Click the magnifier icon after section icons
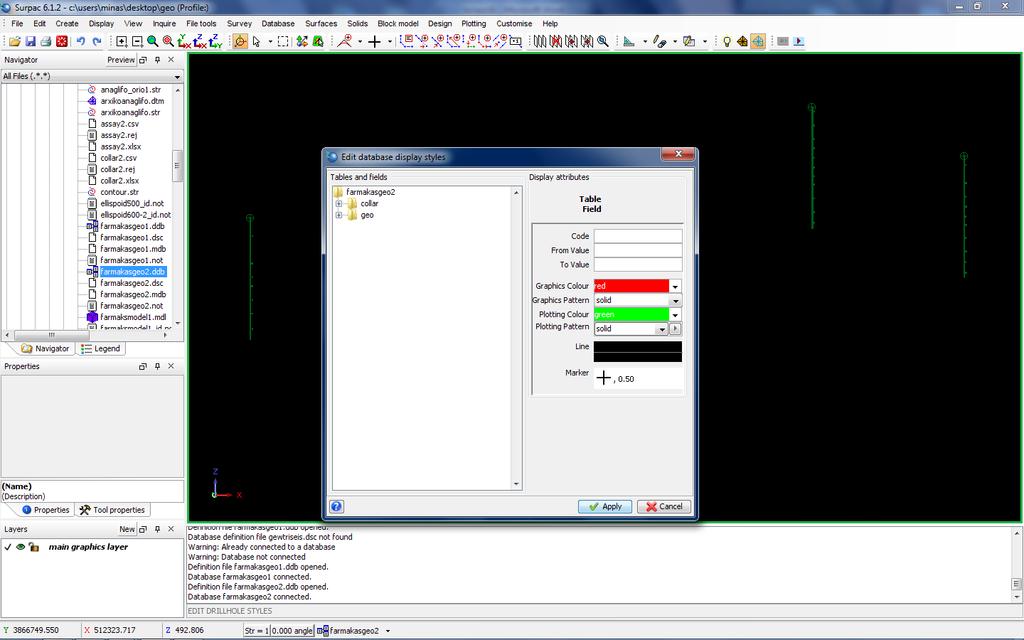The height and width of the screenshot is (640, 1024). click(603, 41)
